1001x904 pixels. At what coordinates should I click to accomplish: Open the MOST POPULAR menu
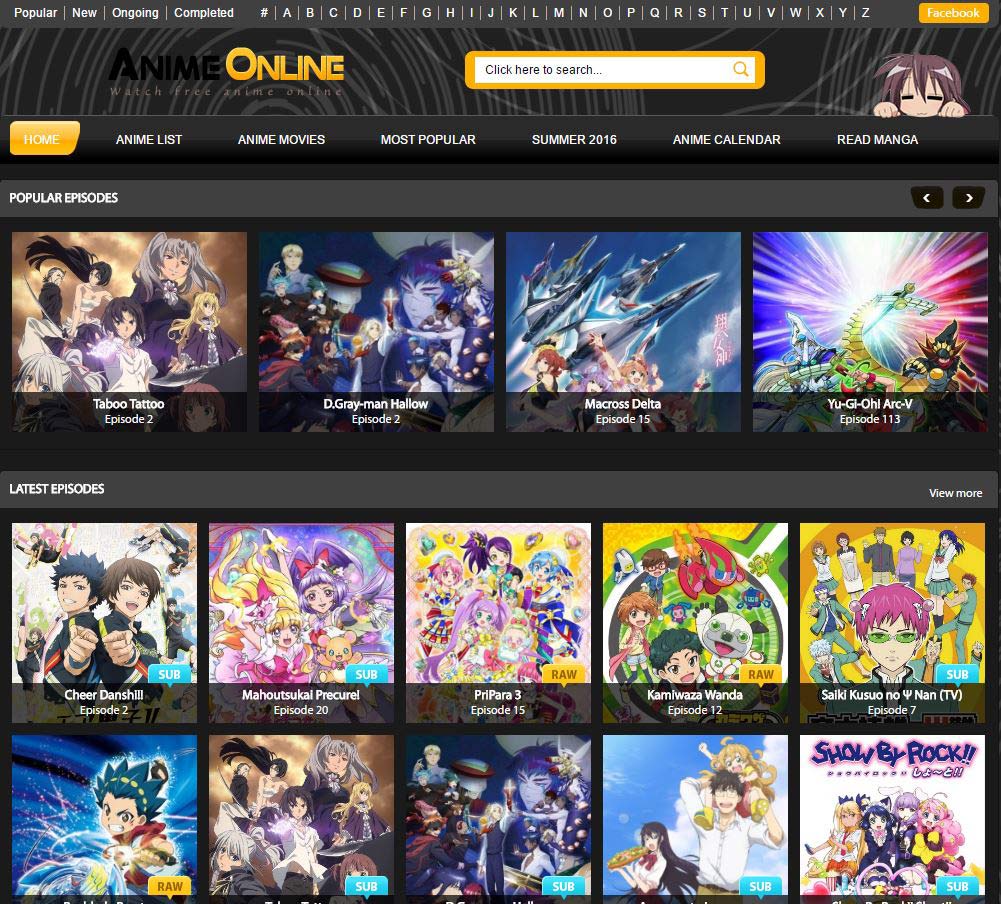pos(428,139)
